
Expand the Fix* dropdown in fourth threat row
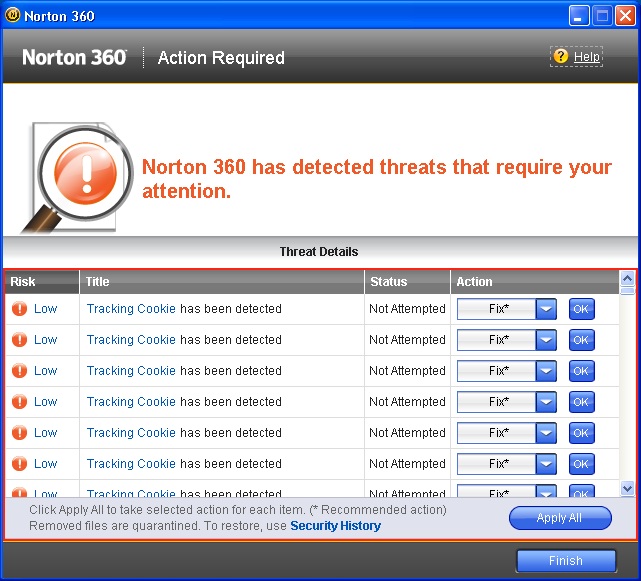[x=546, y=402]
